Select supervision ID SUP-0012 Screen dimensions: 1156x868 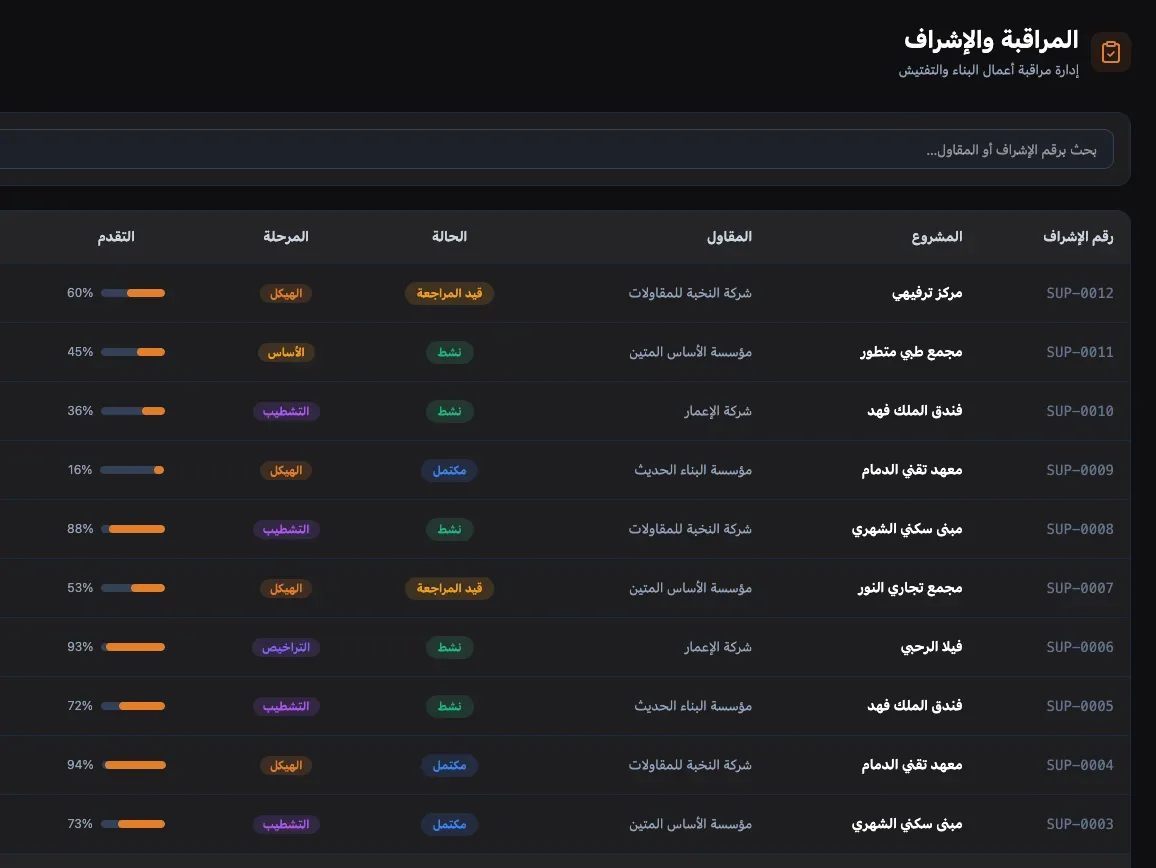tap(1079, 294)
